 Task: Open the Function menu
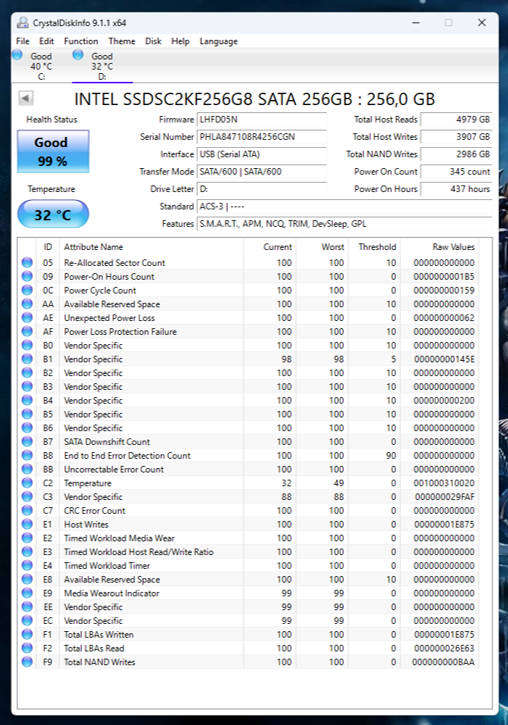pos(81,41)
